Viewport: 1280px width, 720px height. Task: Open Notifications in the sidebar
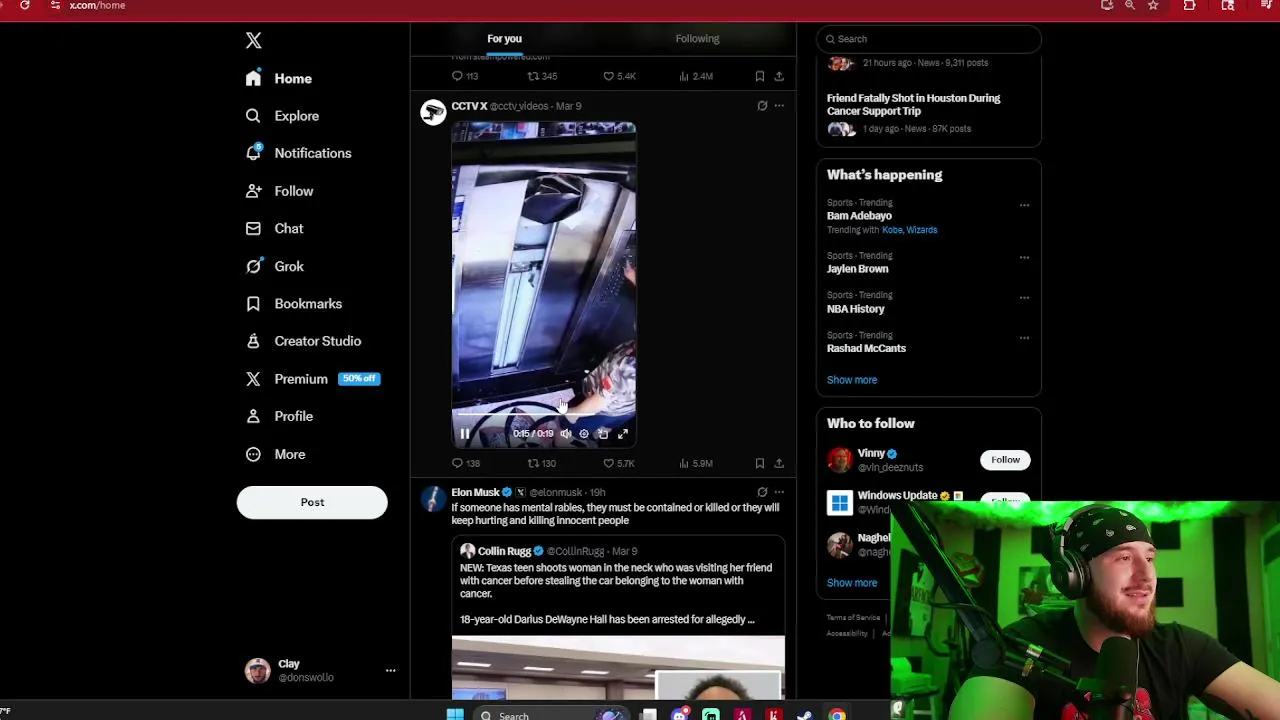(x=299, y=153)
